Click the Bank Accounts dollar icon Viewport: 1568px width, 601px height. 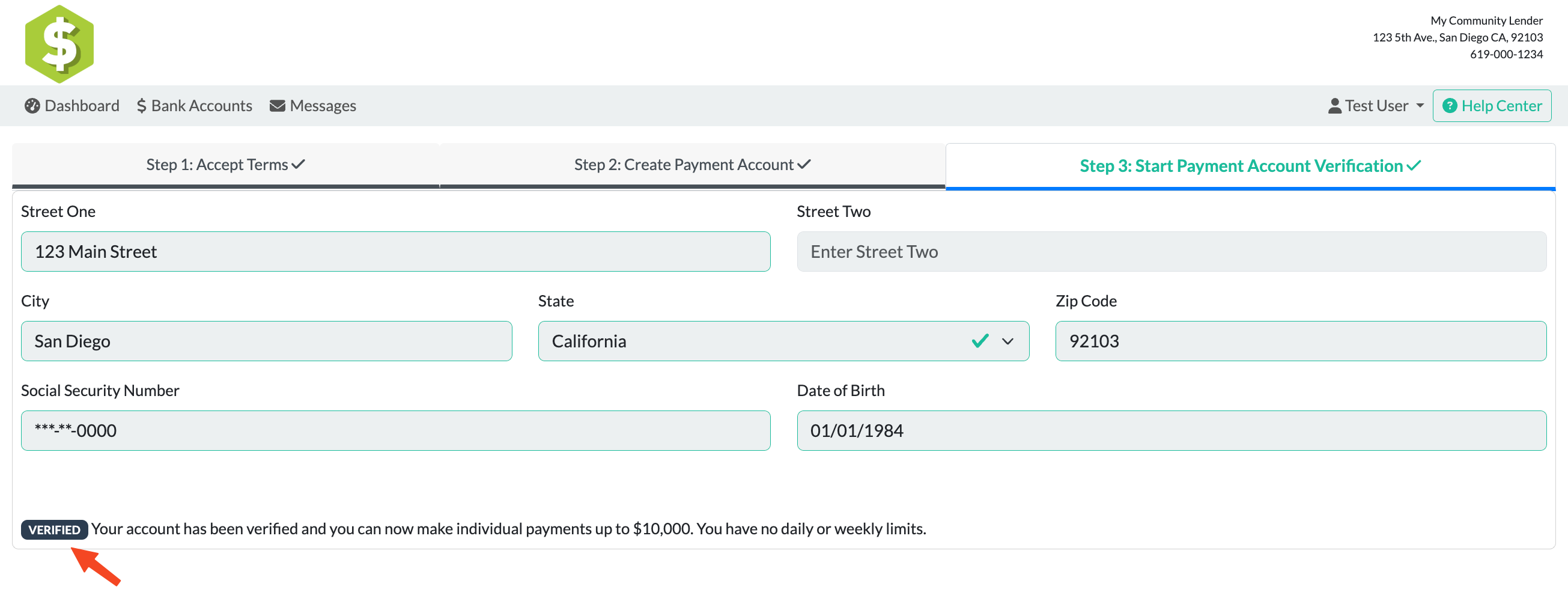coord(141,106)
